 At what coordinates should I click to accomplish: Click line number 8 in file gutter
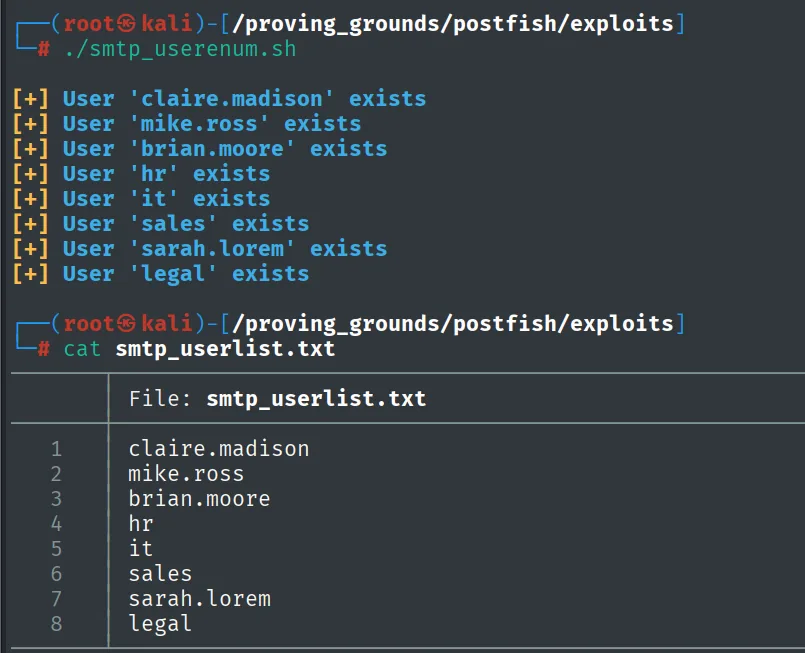tap(56, 624)
